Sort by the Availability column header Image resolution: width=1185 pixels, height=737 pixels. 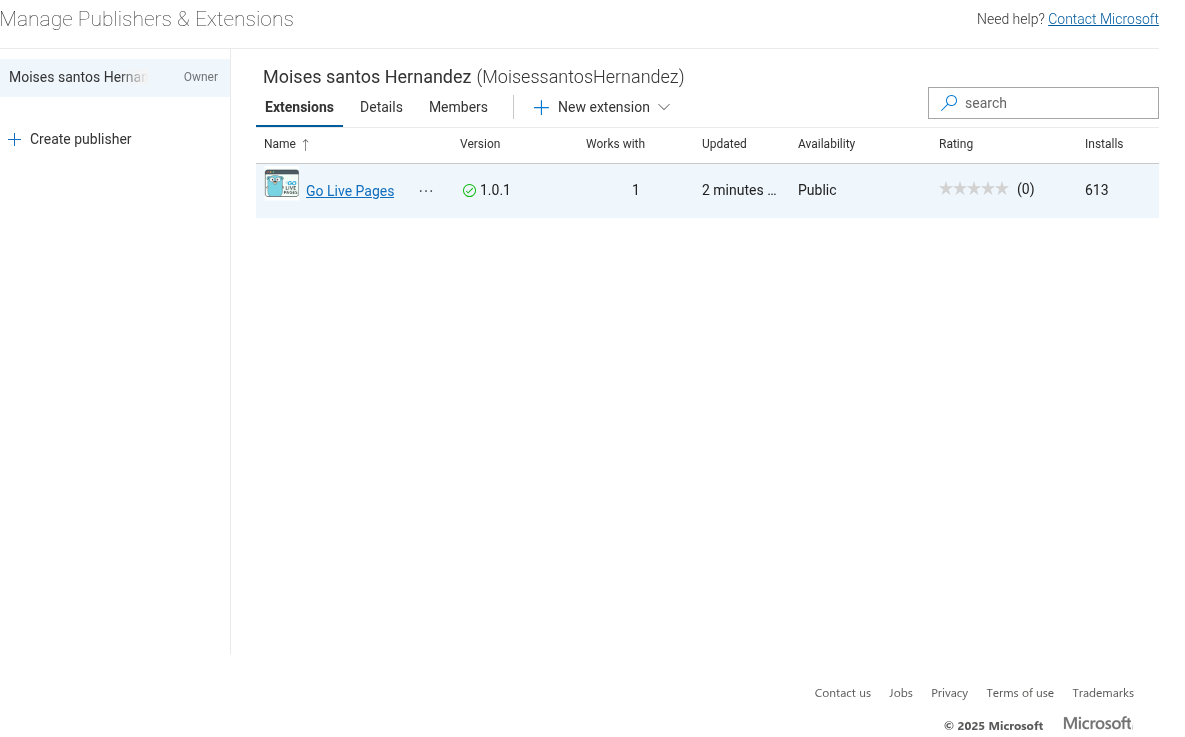(x=826, y=144)
